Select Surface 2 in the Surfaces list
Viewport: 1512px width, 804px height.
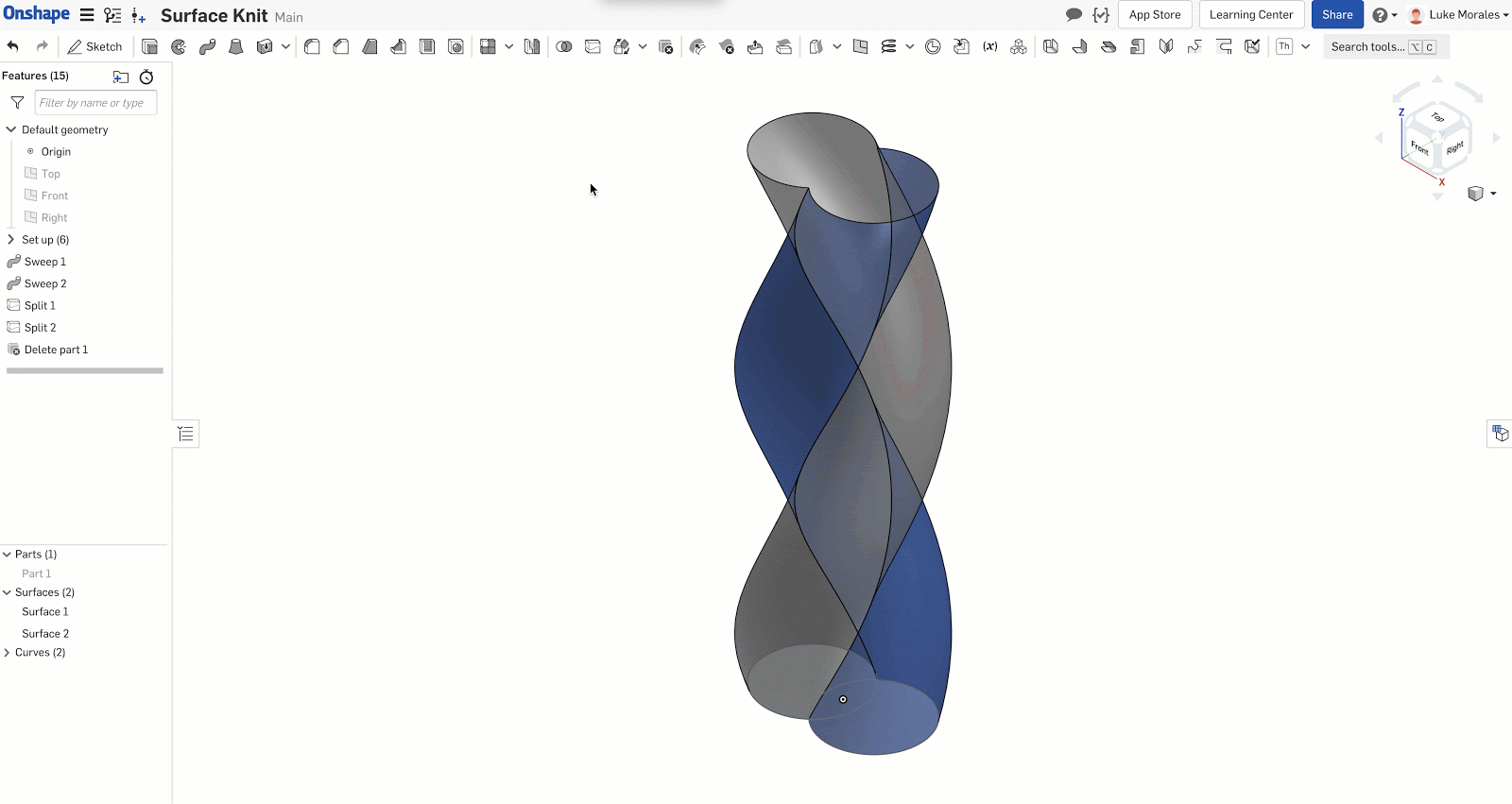point(45,634)
